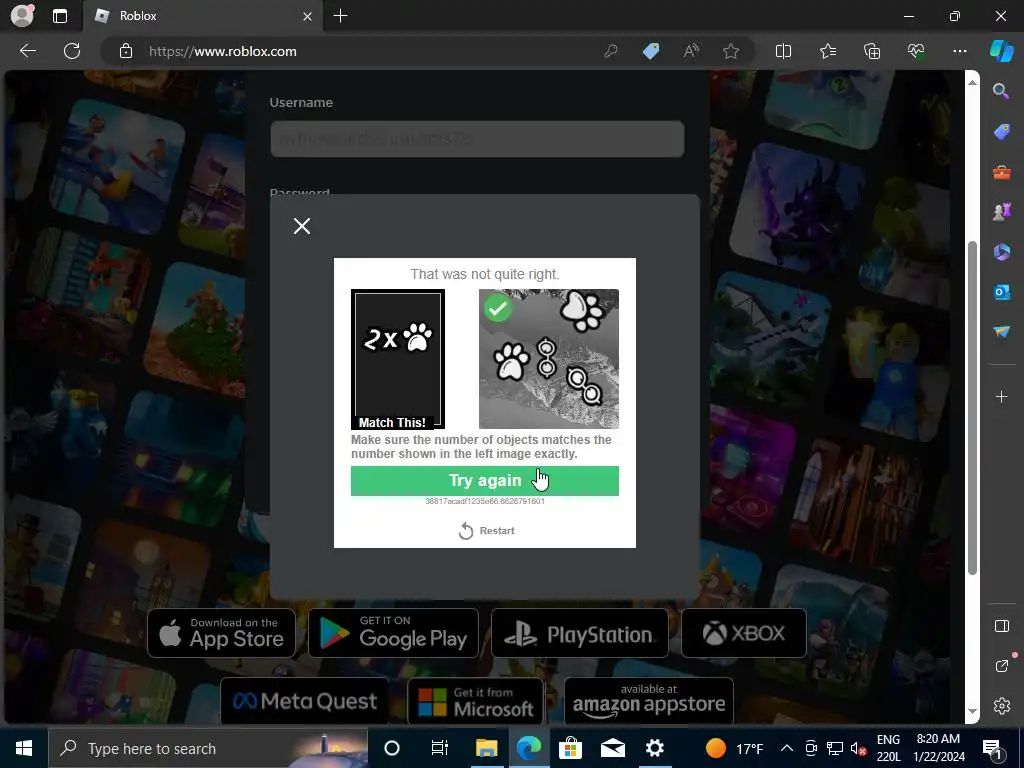Open sidebar Games chess icon
The height and width of the screenshot is (768, 1024).
coord(1001,212)
